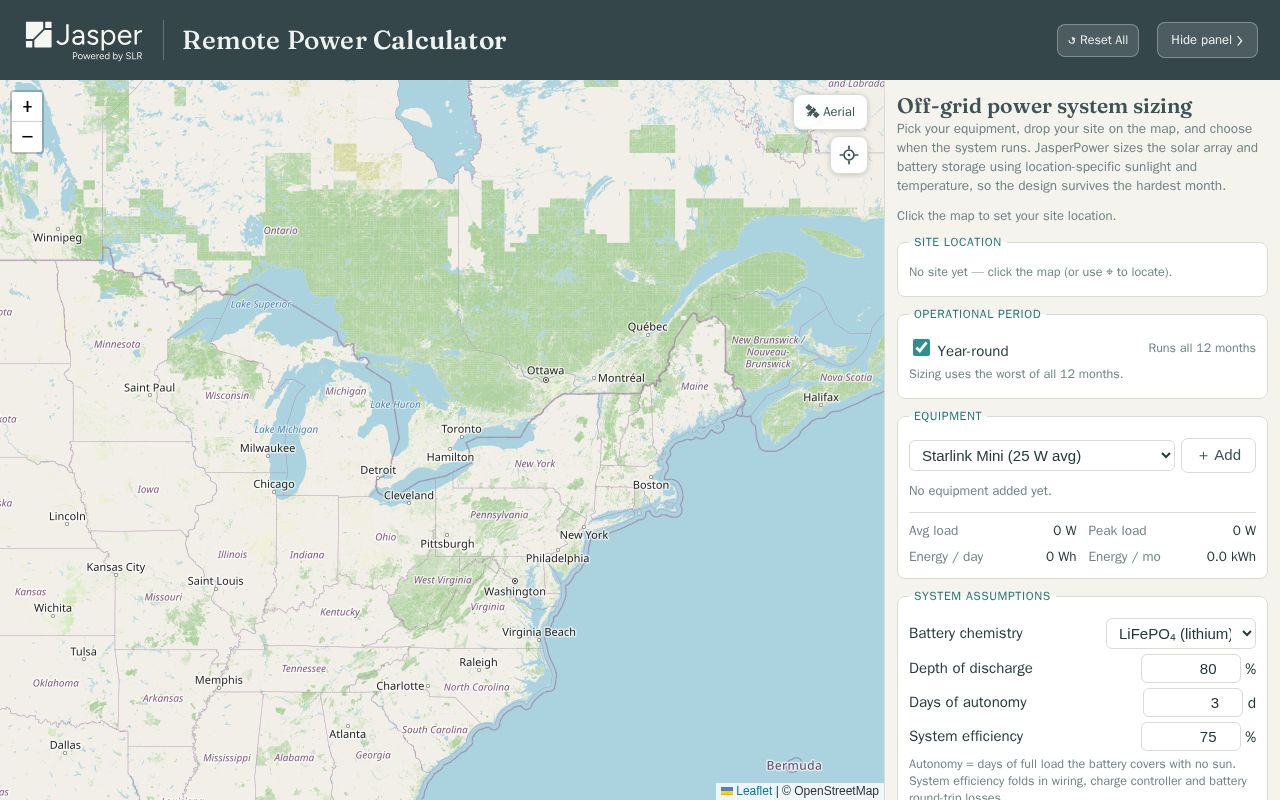Open the Battery chemistry dropdown

pos(1181,633)
